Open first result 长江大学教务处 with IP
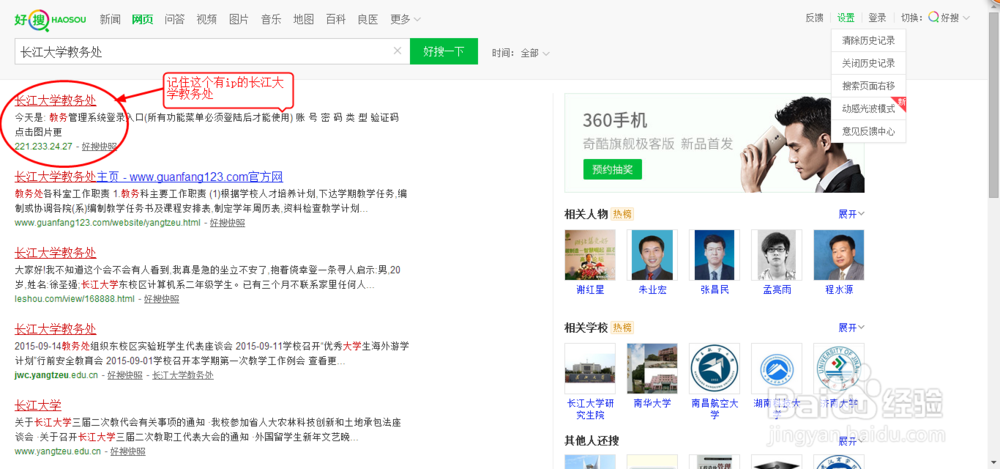This screenshot has width=1000, height=469. pyautogui.click(x=55, y=100)
